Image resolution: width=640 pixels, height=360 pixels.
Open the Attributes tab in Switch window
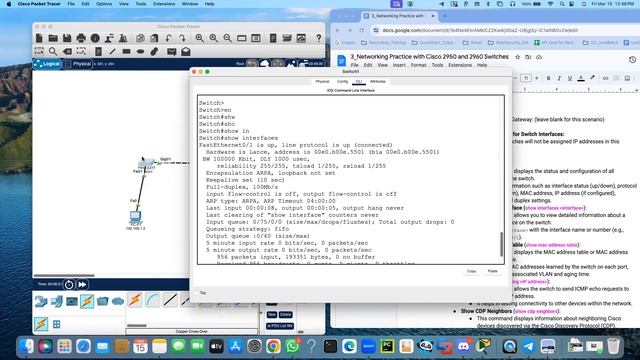[x=378, y=82]
